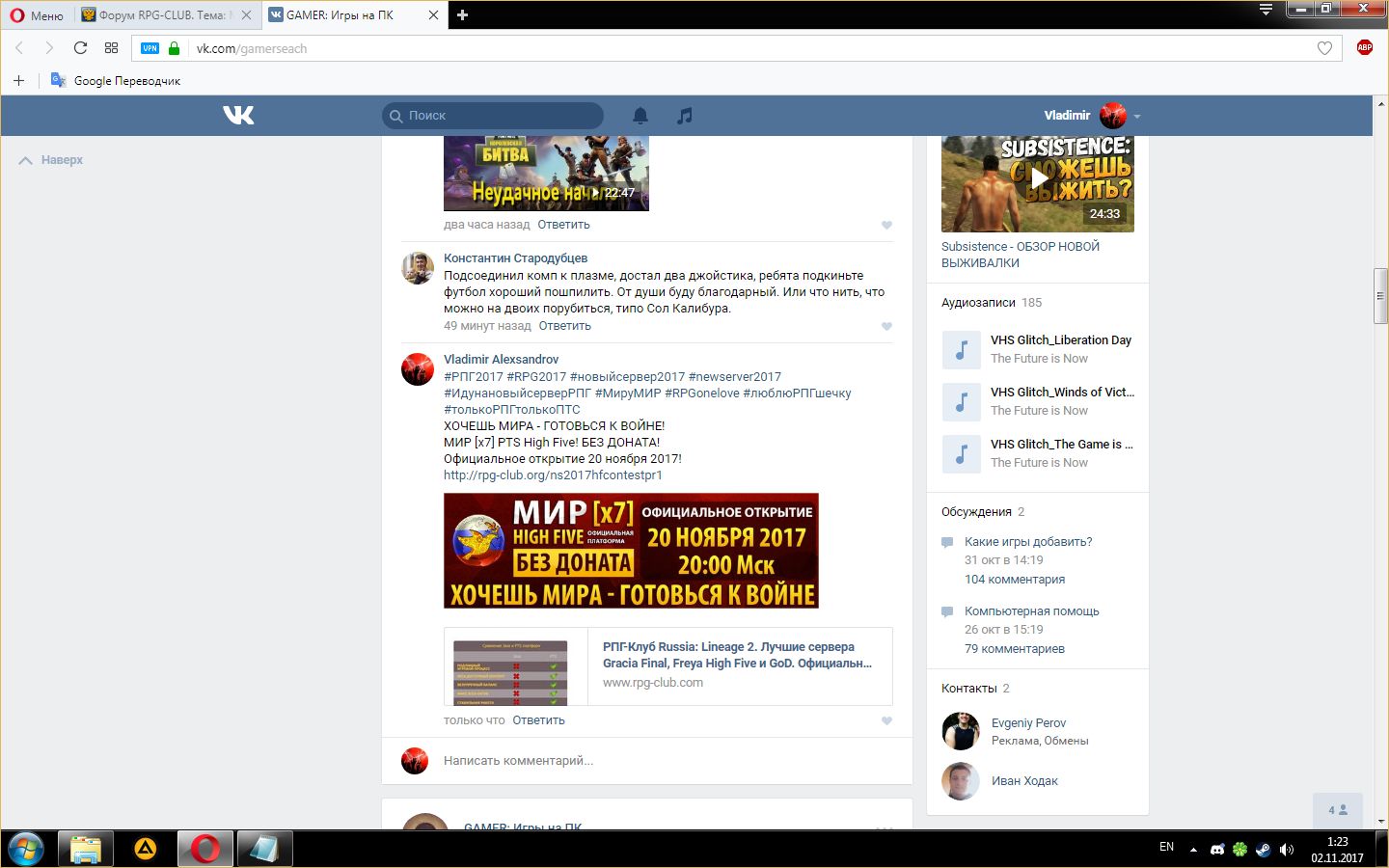Like Vladimir Alexsandrov's comment

coord(886,720)
